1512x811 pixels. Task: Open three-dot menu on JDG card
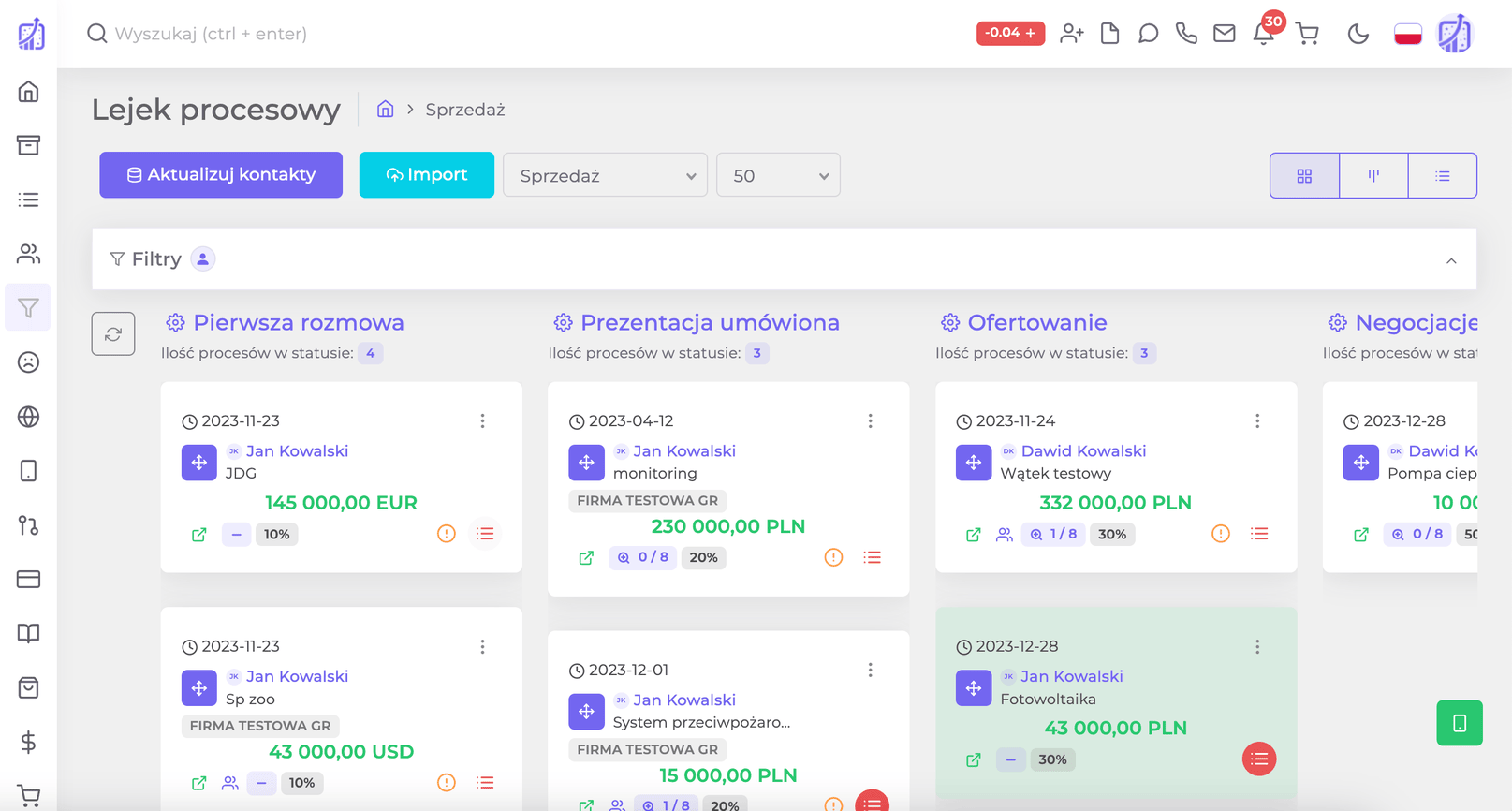[x=483, y=421]
